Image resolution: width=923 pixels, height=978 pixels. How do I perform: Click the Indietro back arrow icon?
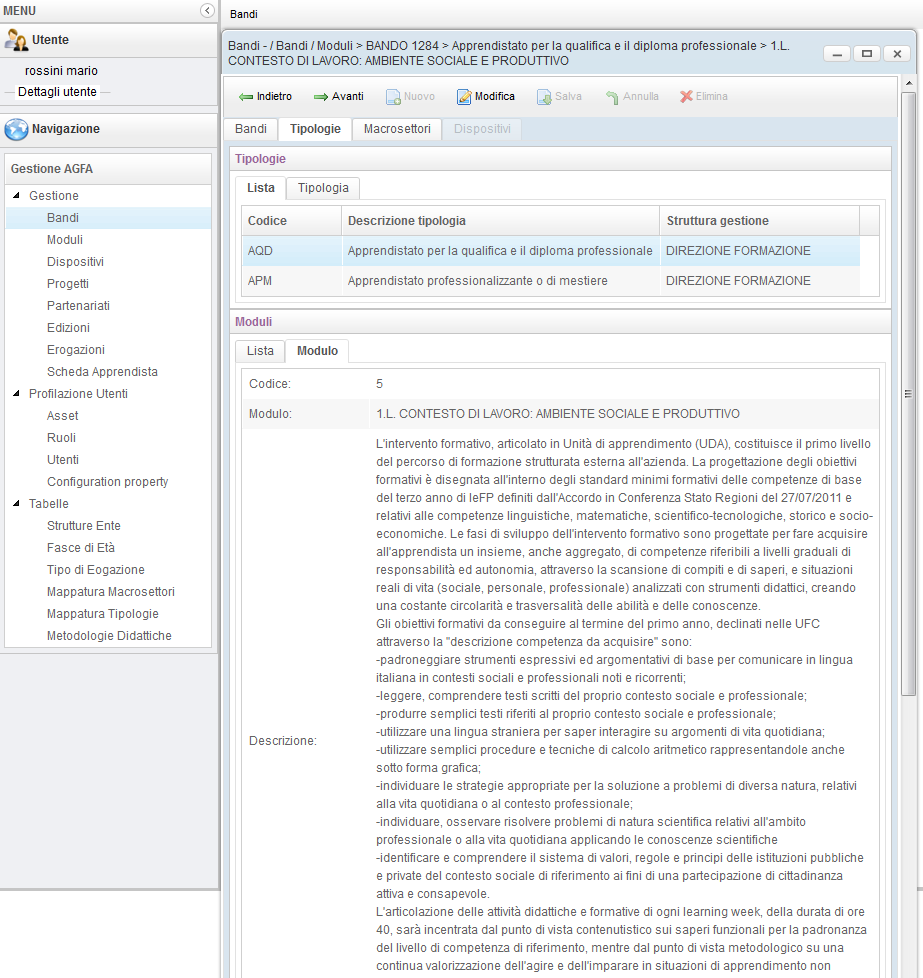coord(245,97)
